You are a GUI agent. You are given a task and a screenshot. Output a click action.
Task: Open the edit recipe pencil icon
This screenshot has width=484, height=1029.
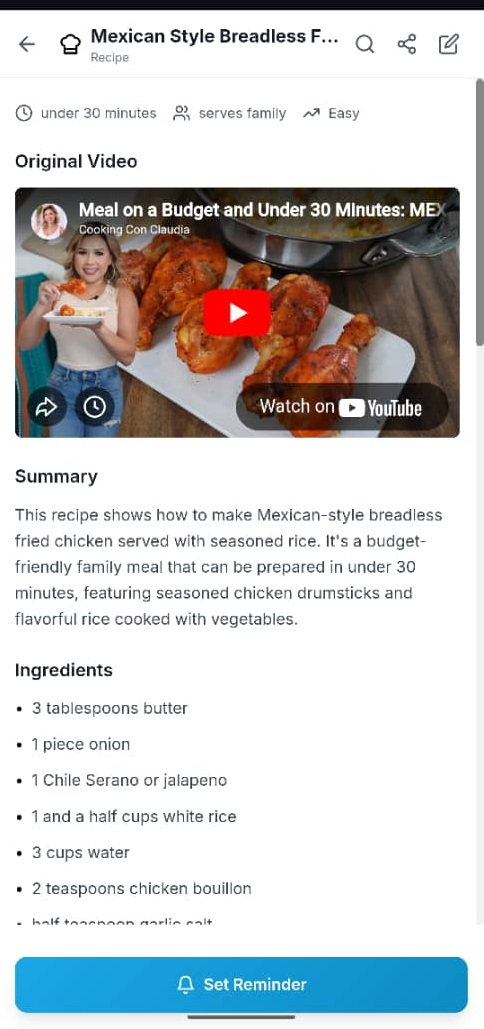tap(449, 44)
